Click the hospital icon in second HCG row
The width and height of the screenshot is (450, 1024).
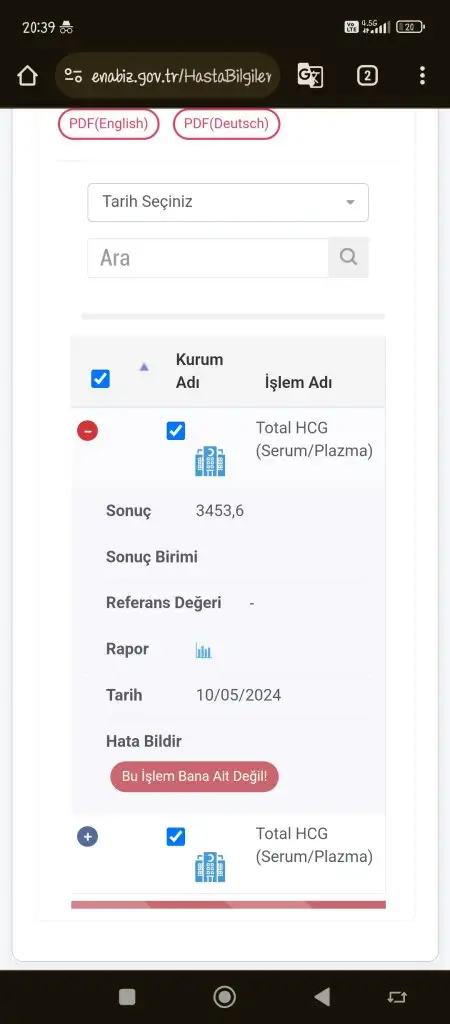[x=210, y=867]
